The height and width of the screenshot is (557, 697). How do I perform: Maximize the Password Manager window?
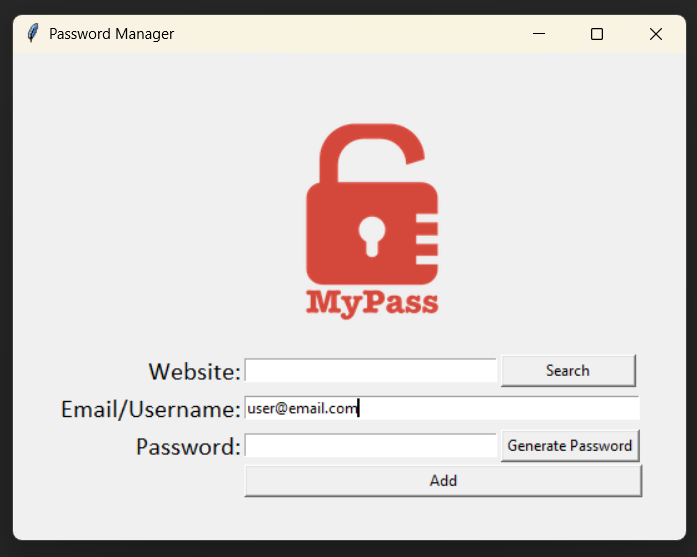pos(597,34)
